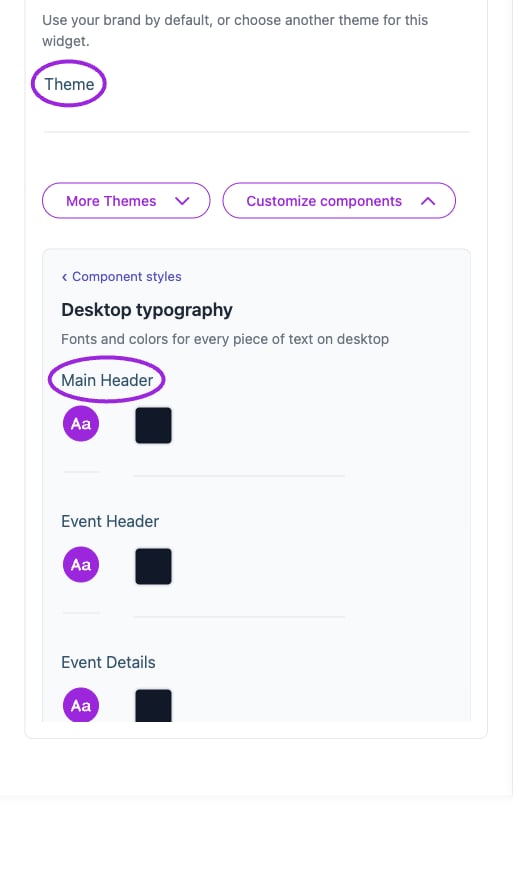The width and height of the screenshot is (513, 885).
Task: Open the More Themes dropdown
Action: coord(126,201)
